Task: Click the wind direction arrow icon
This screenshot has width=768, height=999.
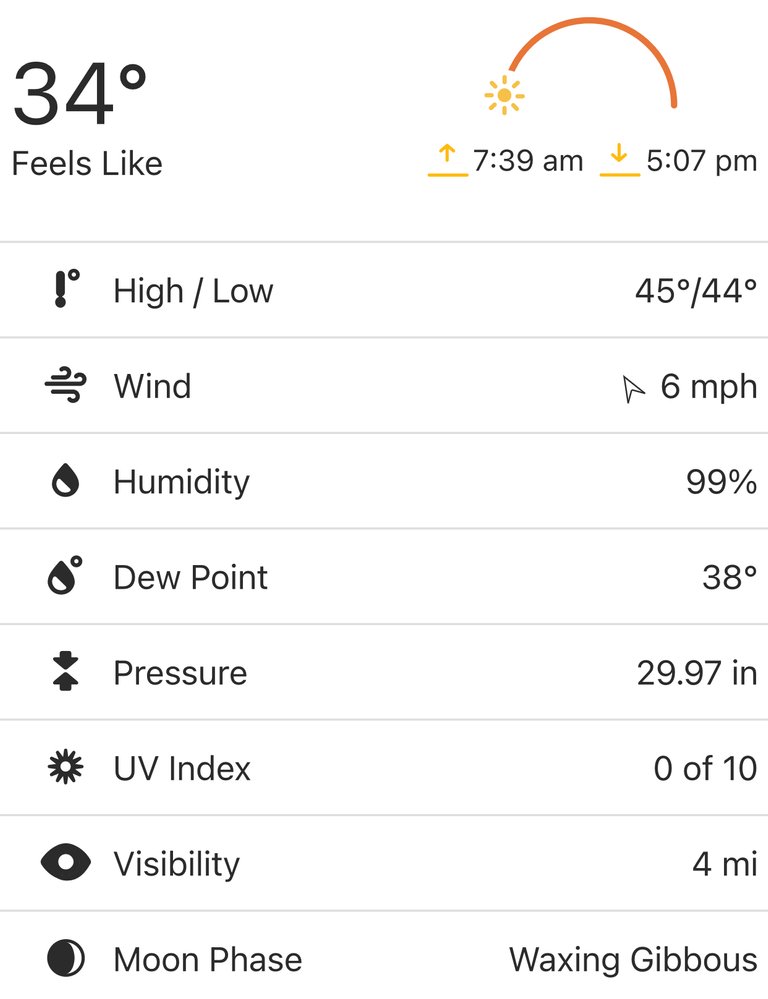Action: click(x=632, y=389)
